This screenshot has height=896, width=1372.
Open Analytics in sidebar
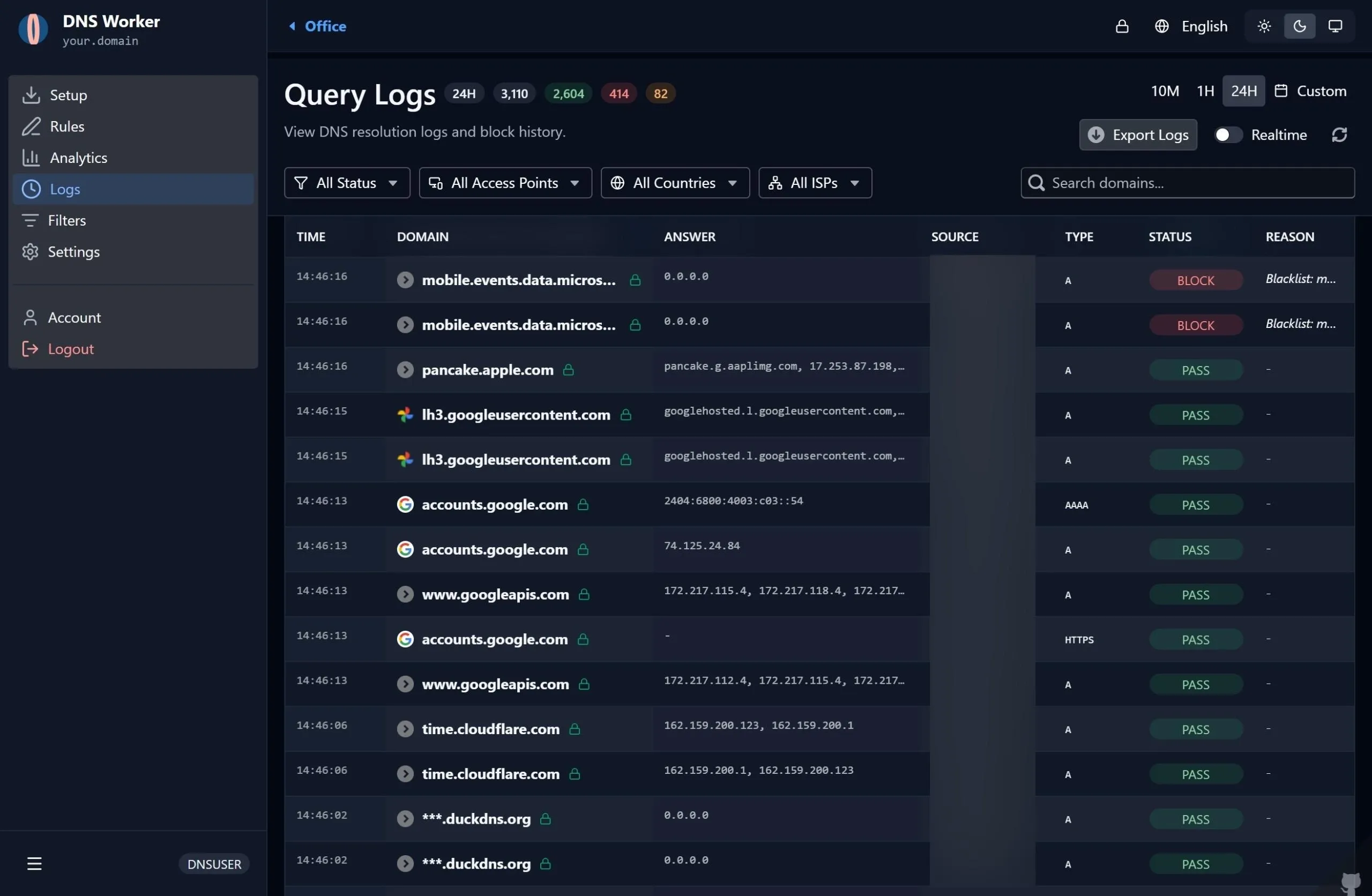tap(133, 158)
